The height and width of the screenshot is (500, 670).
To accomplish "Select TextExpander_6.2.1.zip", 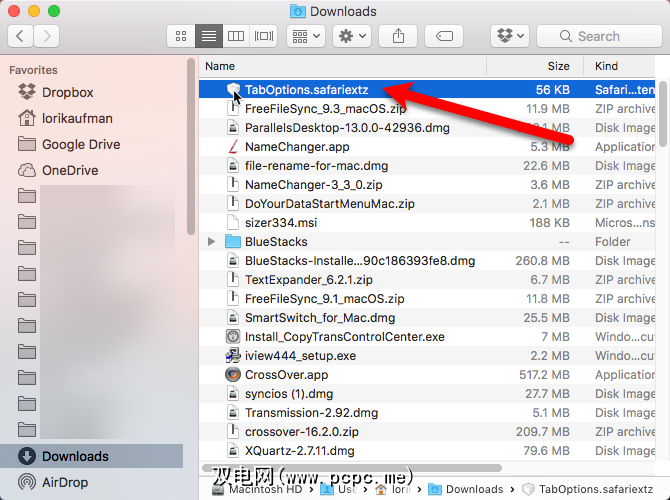I will (427, 279).
